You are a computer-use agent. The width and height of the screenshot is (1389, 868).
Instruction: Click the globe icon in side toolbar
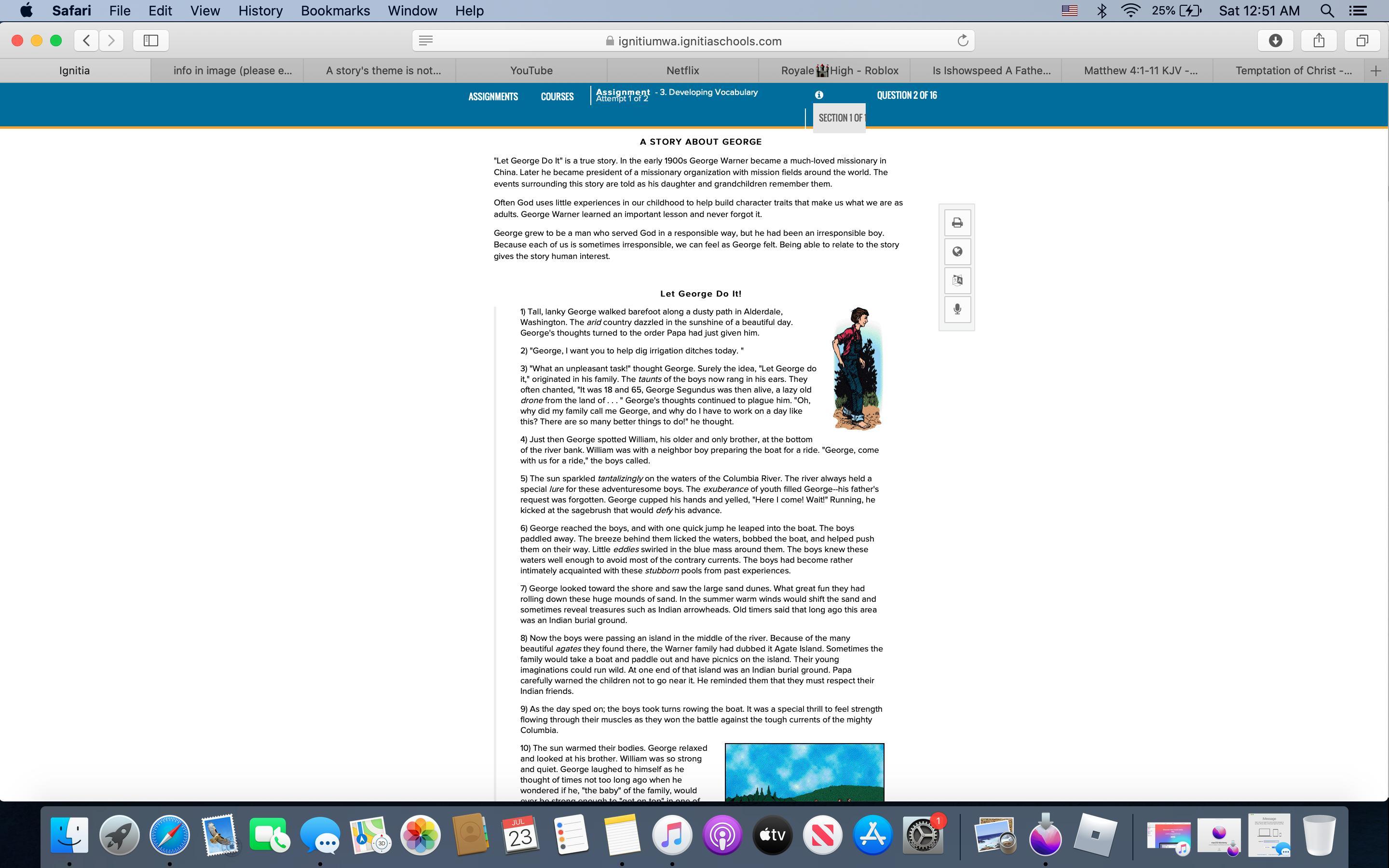tap(957, 251)
